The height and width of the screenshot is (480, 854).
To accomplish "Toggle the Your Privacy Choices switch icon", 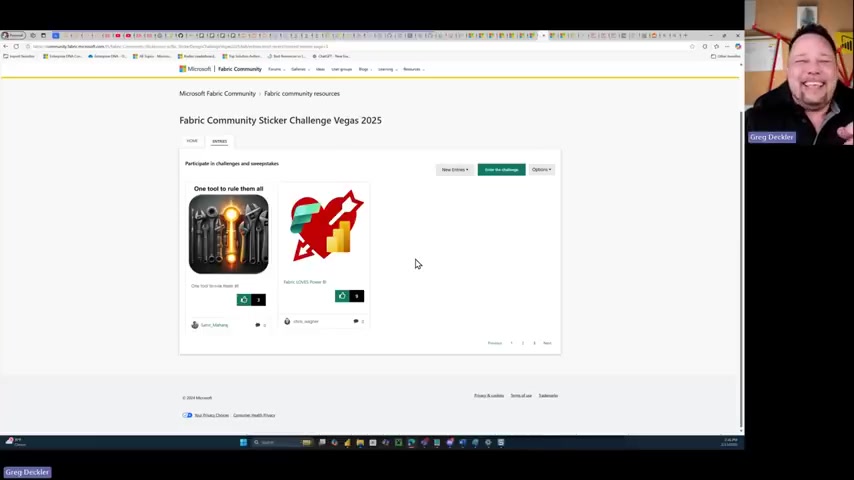I will 187,415.
